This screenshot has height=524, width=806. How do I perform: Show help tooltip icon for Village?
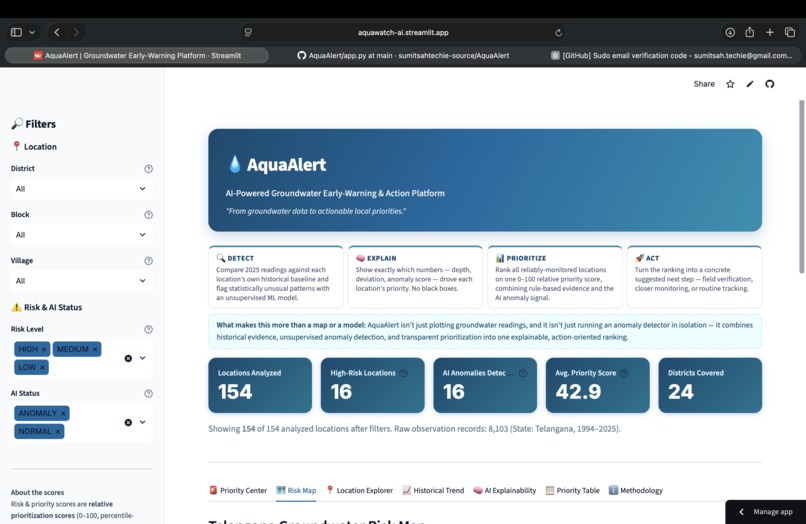(x=148, y=261)
